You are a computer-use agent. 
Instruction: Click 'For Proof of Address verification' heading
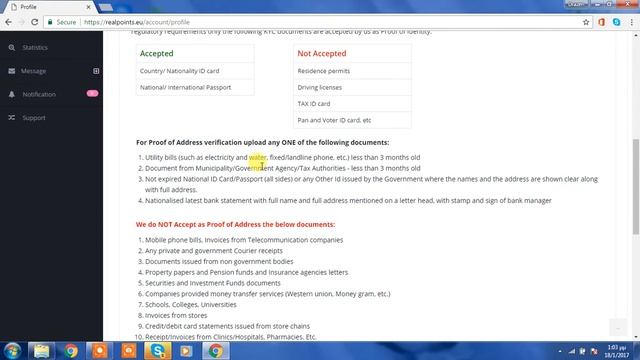(262, 142)
